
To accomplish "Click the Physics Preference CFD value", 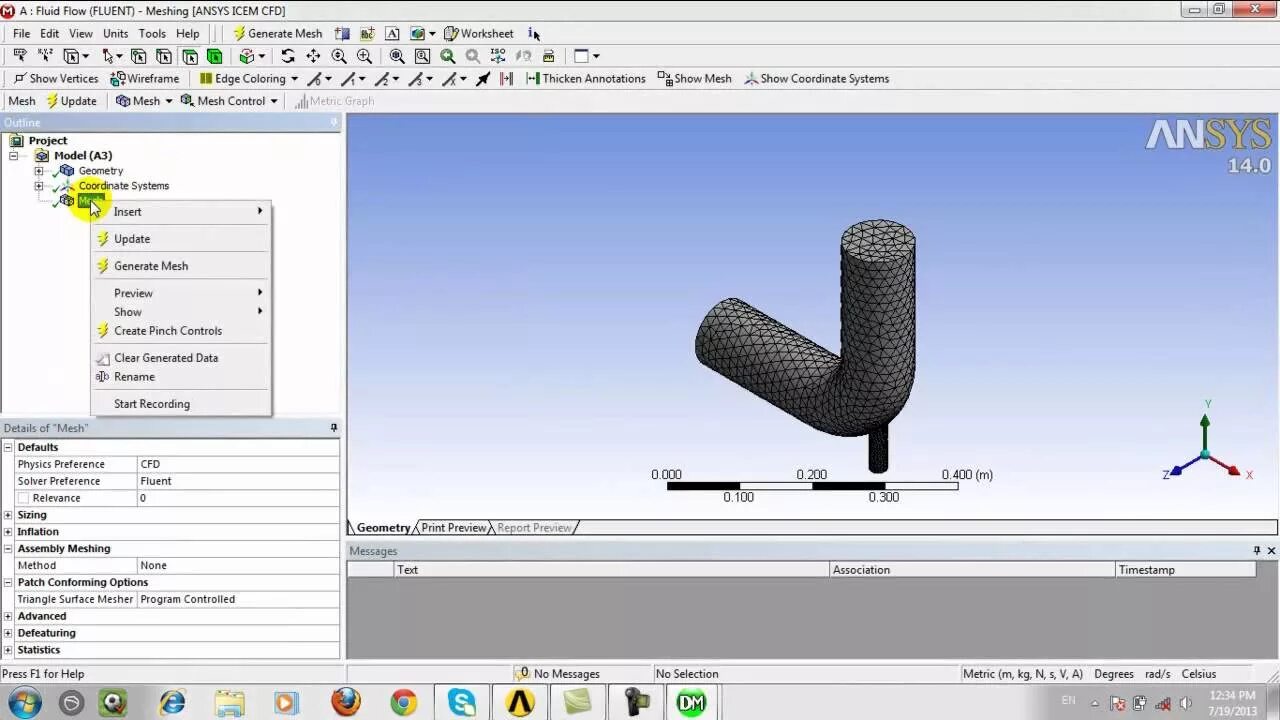I will pos(238,464).
